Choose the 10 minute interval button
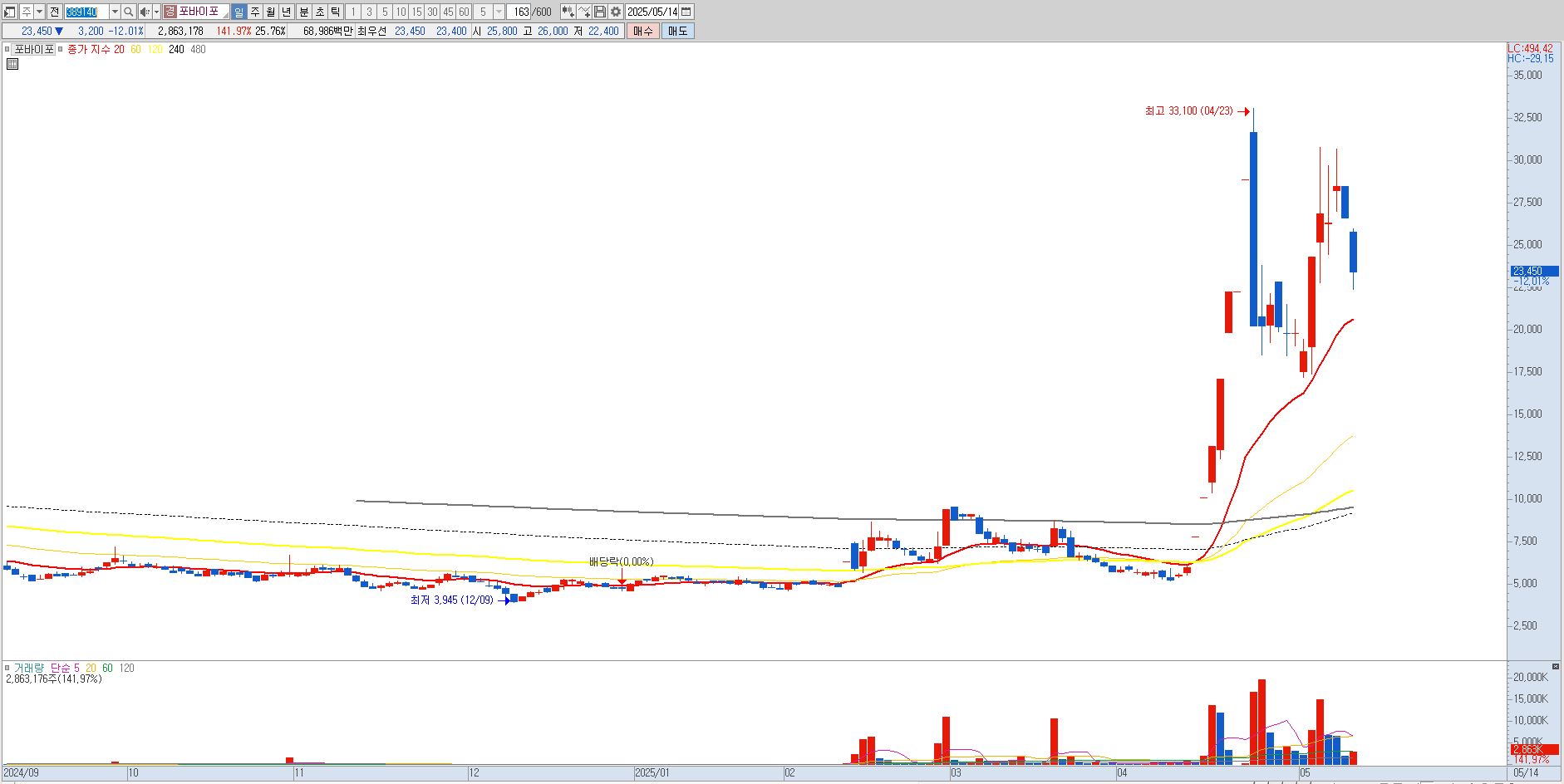Viewport: 1564px width, 784px height. click(x=401, y=12)
